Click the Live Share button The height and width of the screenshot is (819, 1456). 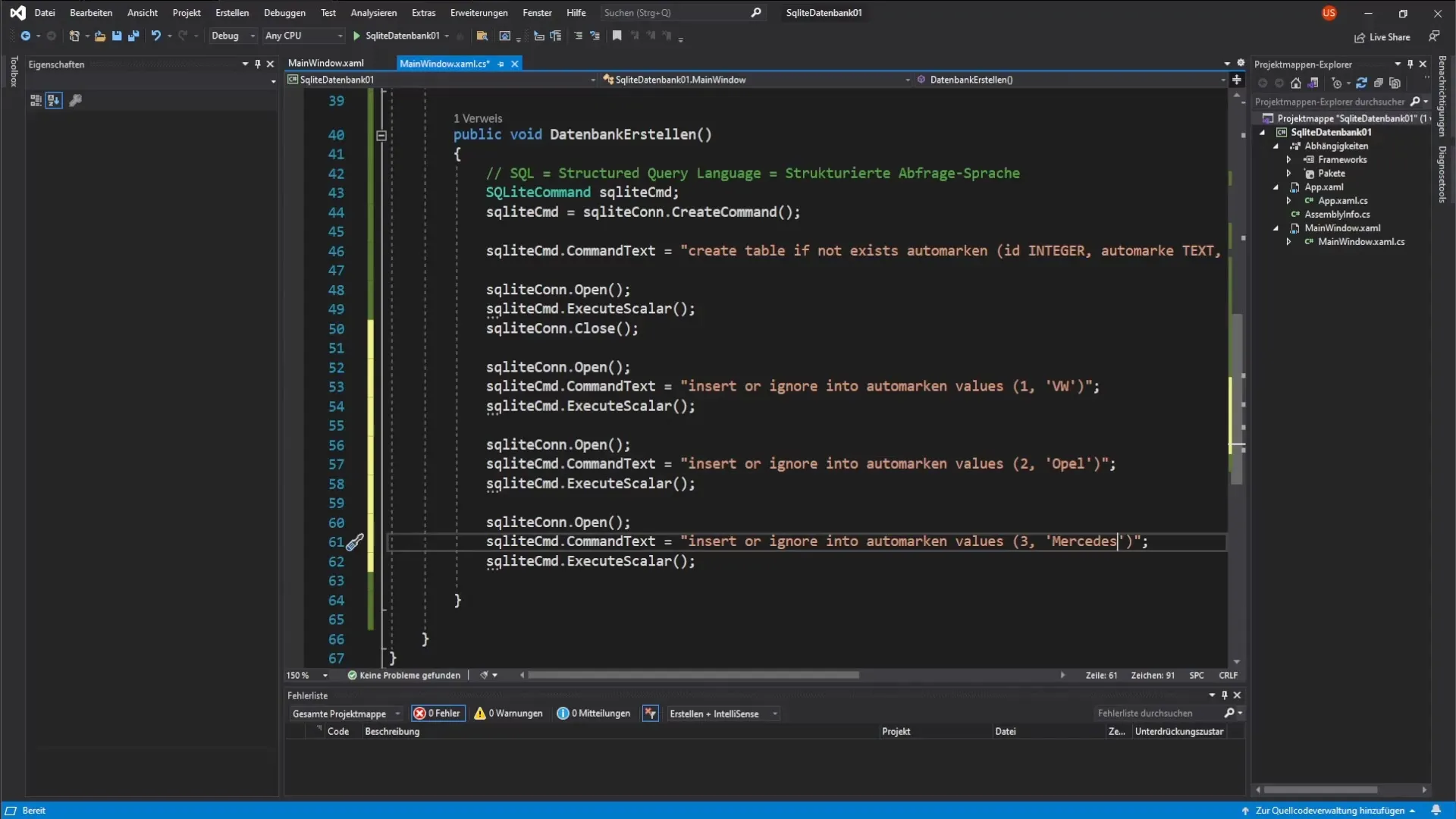coord(1382,37)
